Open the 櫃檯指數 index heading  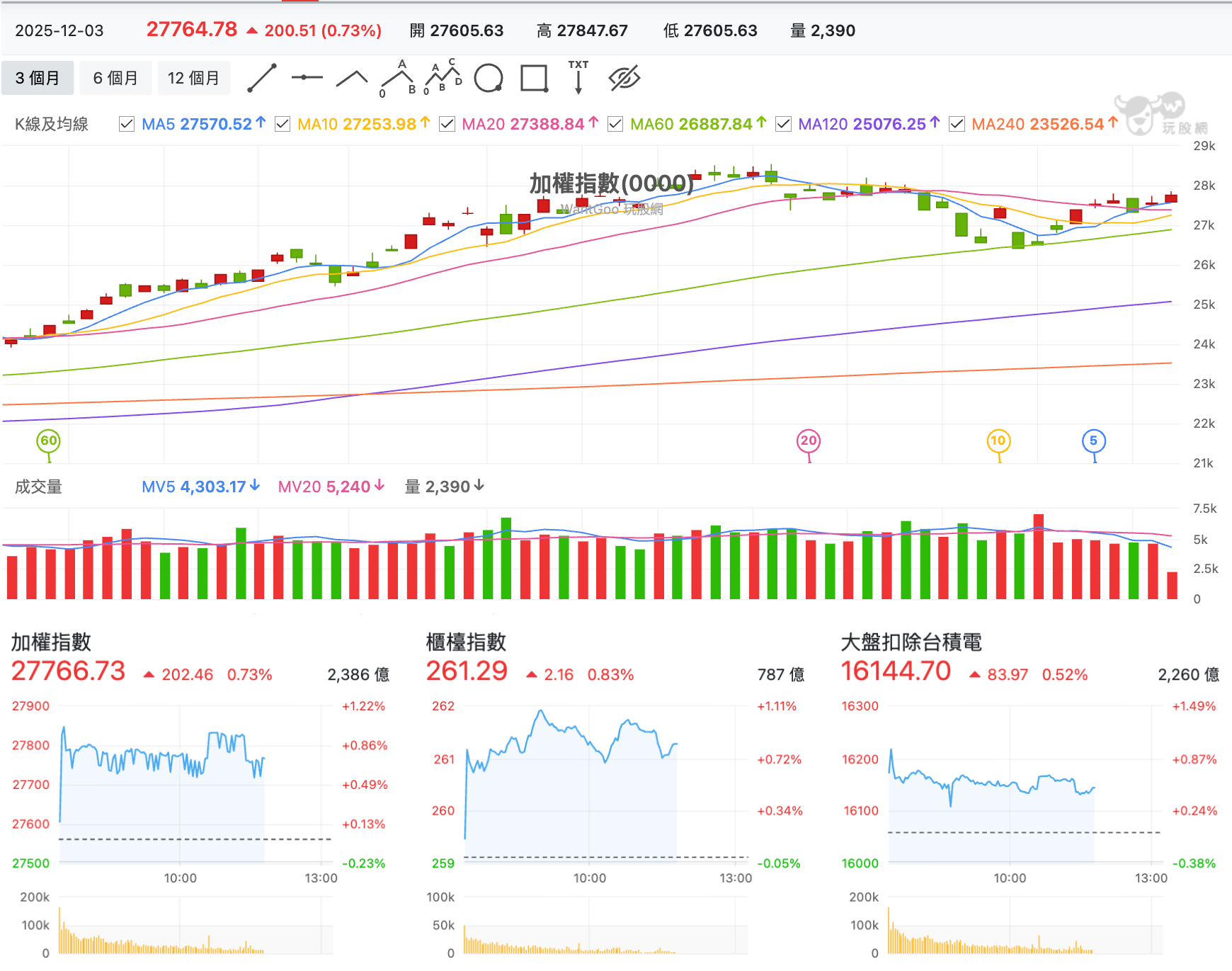click(x=466, y=642)
